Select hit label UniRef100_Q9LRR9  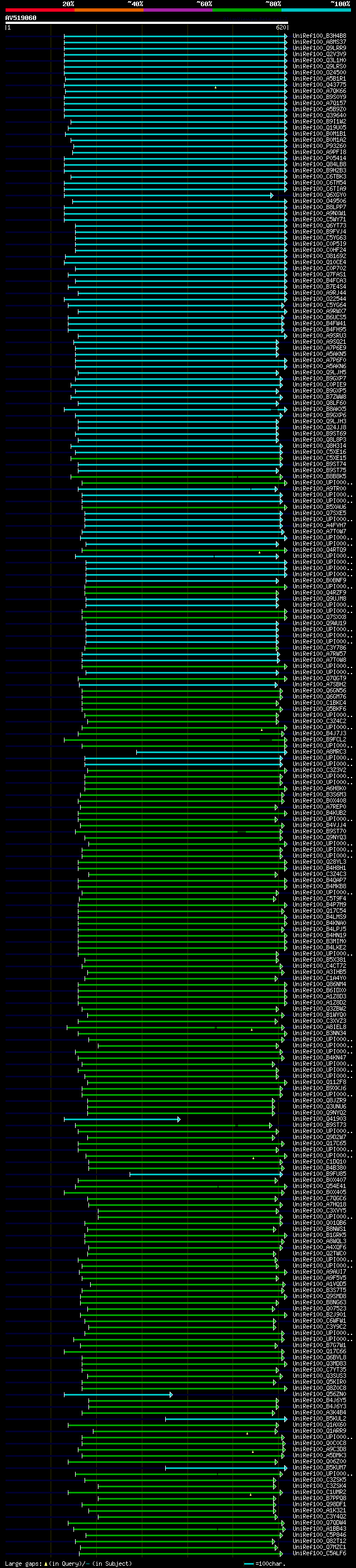319,48
